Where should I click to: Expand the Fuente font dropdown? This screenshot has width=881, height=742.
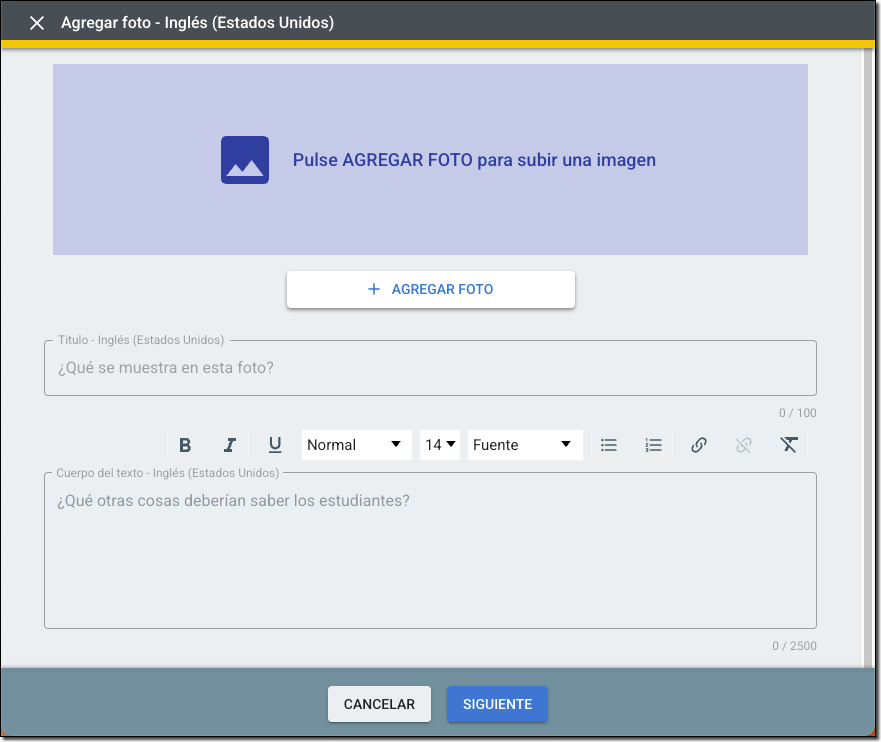(524, 445)
